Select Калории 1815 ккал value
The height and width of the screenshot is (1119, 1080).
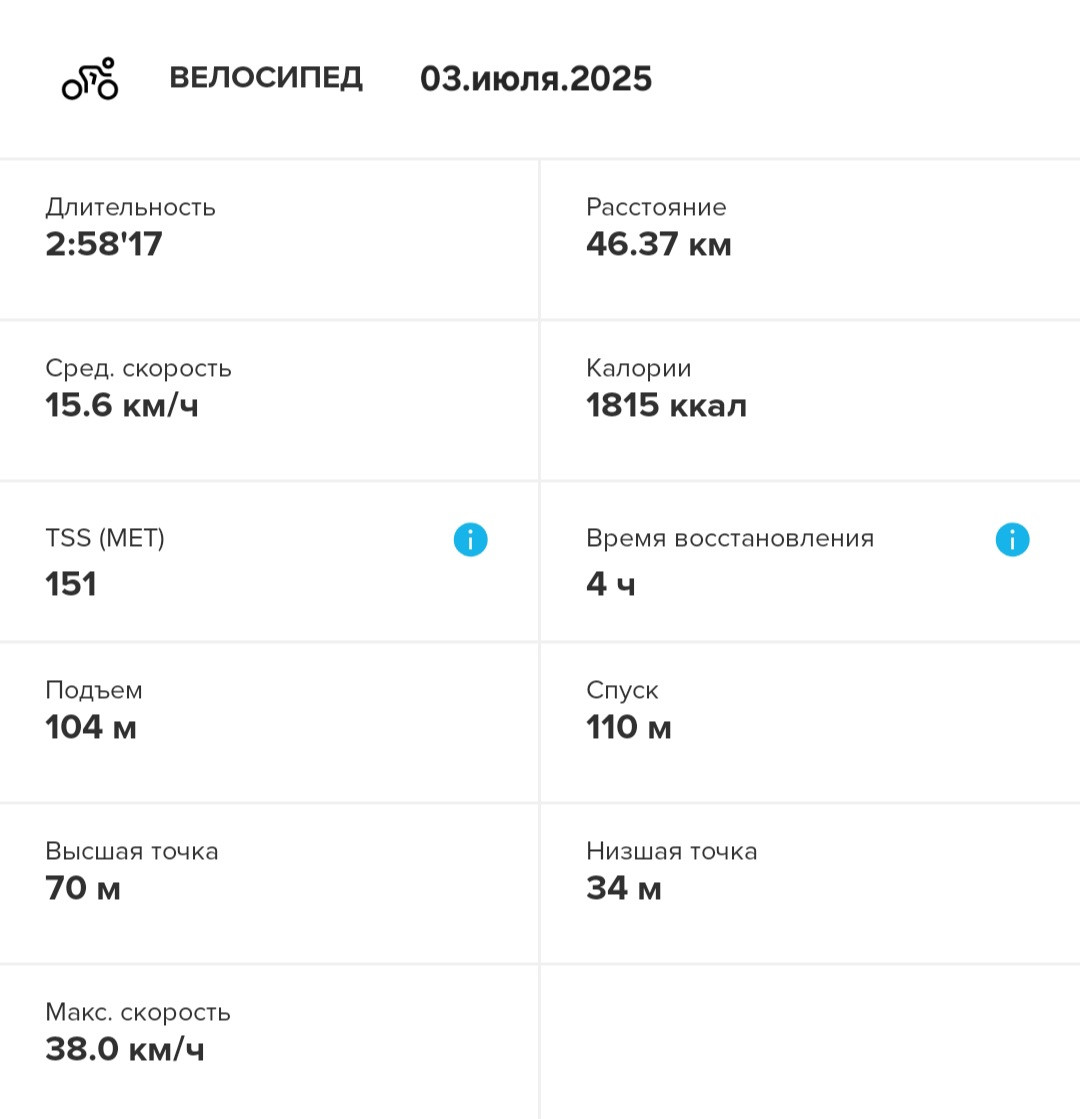(666, 405)
